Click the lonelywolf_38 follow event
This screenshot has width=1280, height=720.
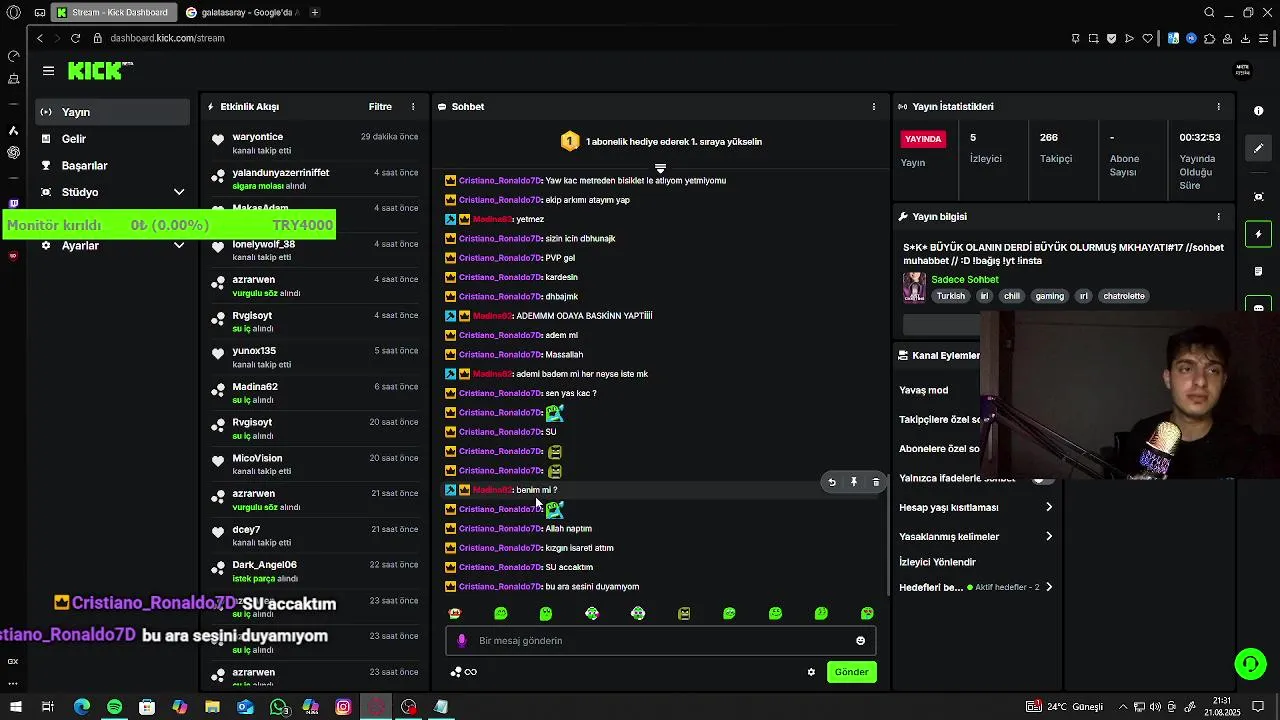pyautogui.click(x=313, y=250)
